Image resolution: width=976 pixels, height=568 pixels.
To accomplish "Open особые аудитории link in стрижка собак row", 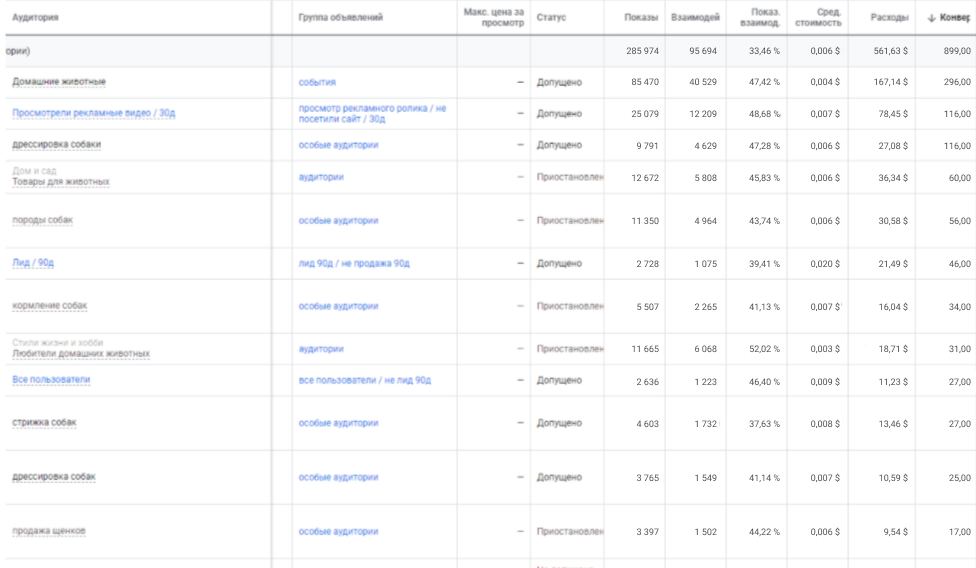I will pos(339,423).
